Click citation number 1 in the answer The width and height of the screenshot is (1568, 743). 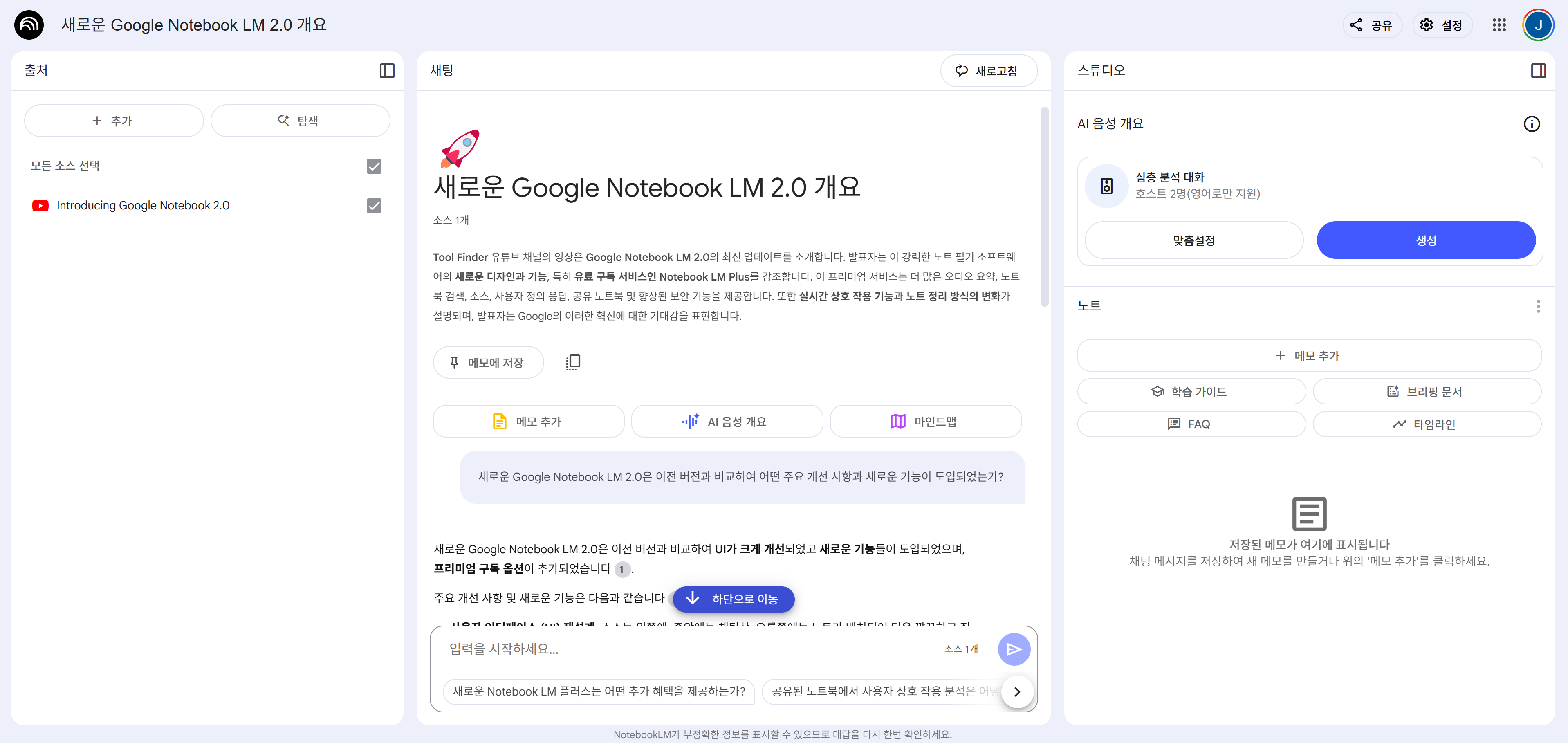(x=621, y=570)
